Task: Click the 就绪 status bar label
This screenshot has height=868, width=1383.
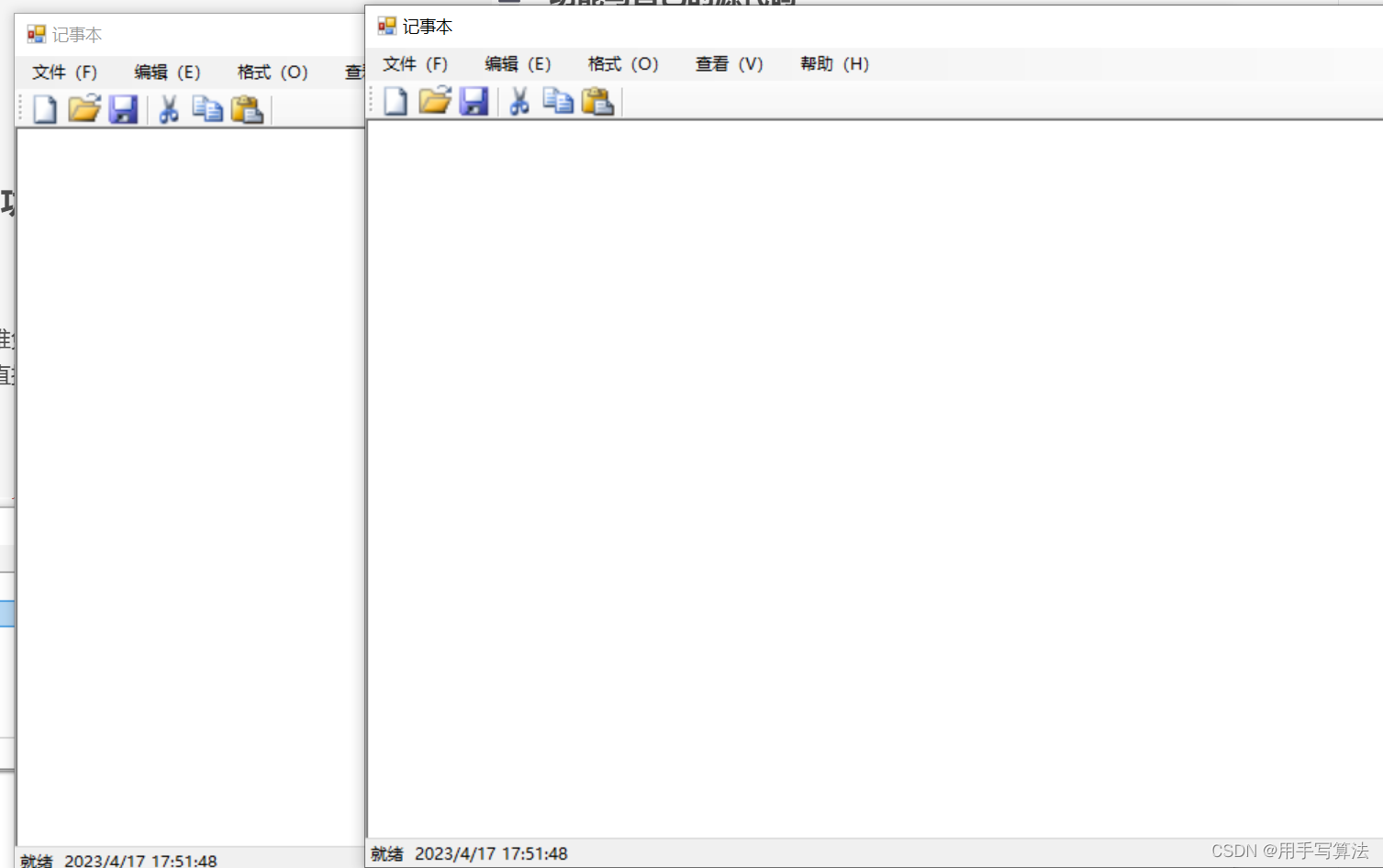Action: (385, 853)
